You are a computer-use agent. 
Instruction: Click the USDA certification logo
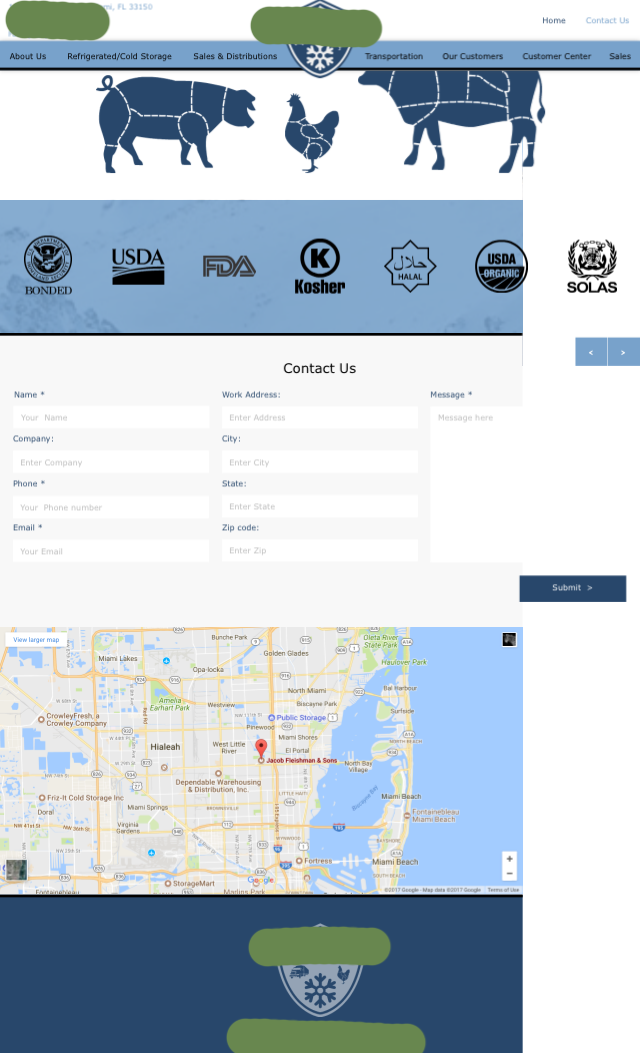138,267
